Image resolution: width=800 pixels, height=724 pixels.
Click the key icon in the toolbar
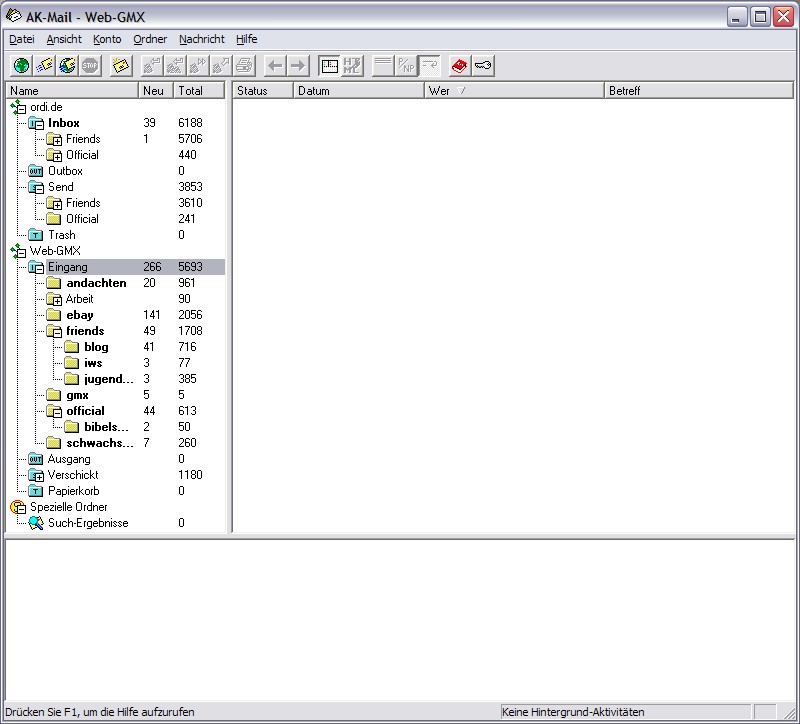click(483, 66)
